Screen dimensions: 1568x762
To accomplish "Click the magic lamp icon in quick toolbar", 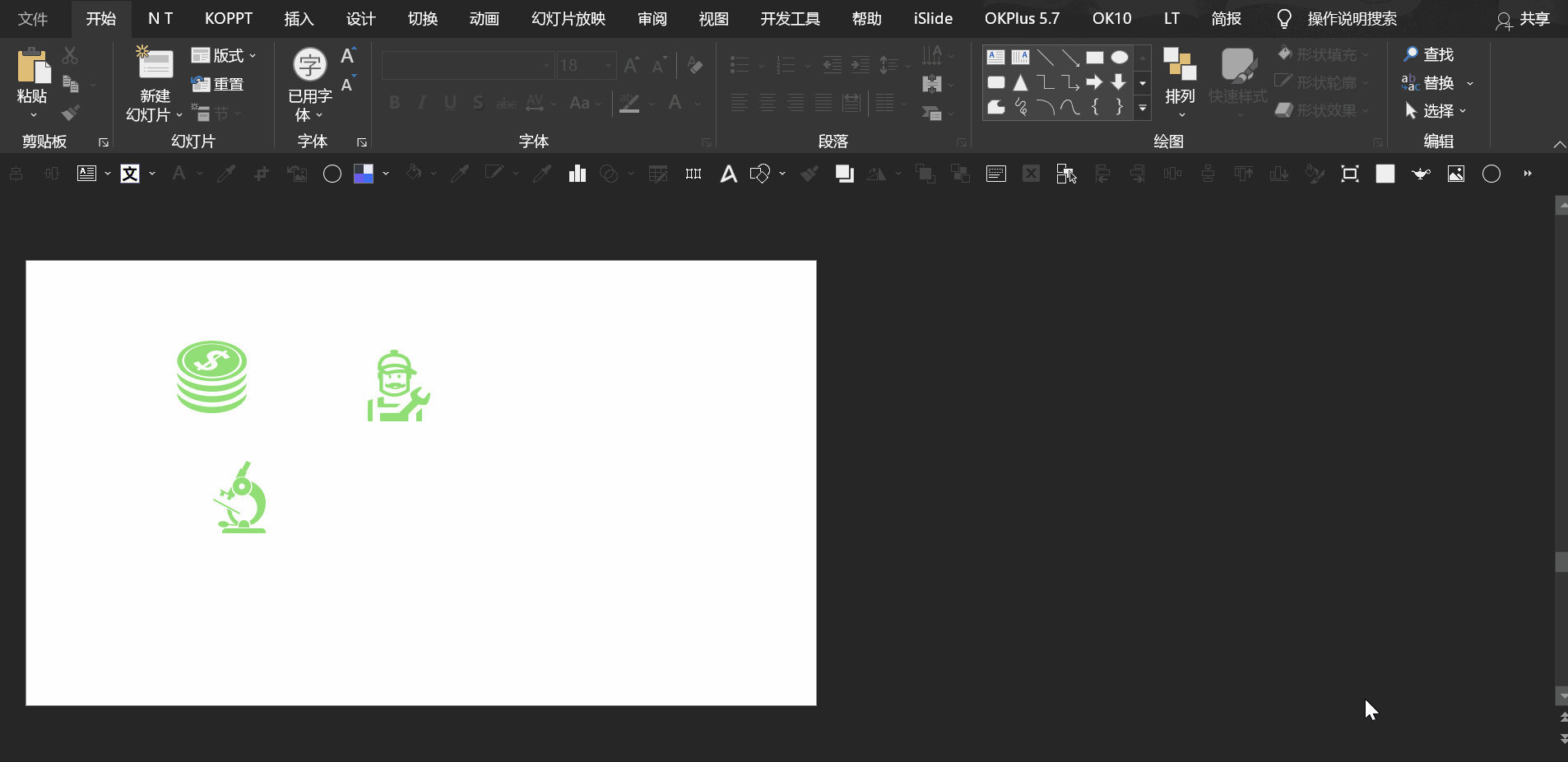I will click(x=1421, y=174).
